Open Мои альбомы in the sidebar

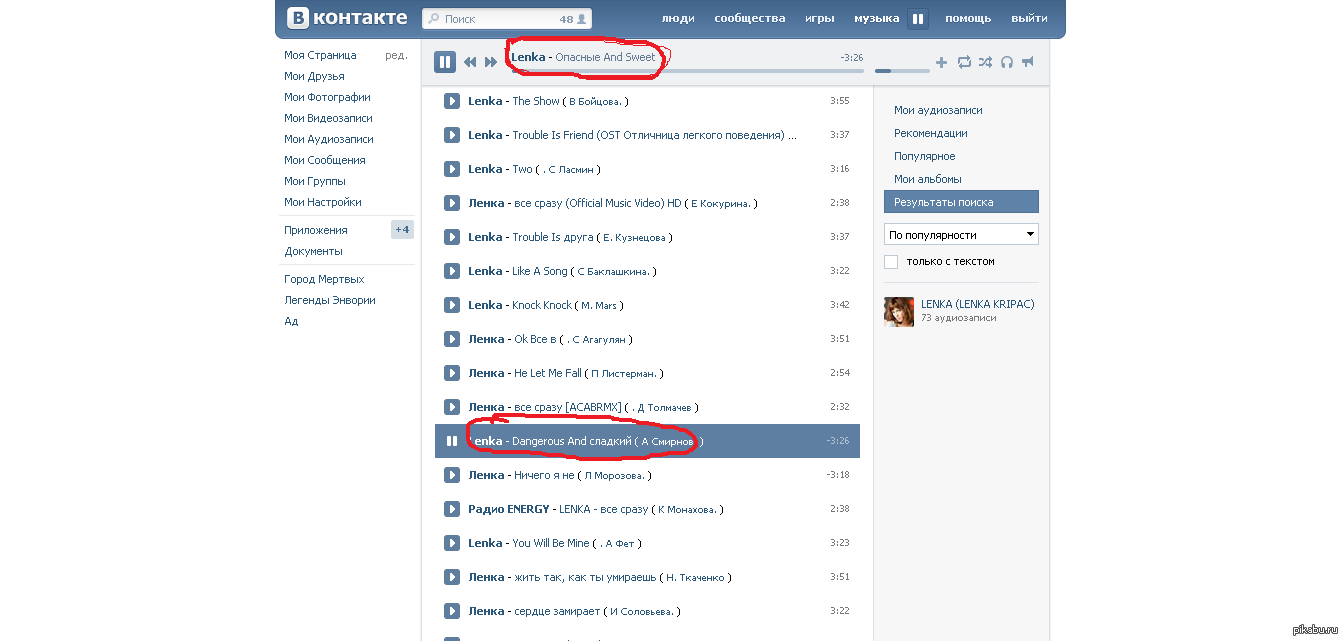(927, 179)
